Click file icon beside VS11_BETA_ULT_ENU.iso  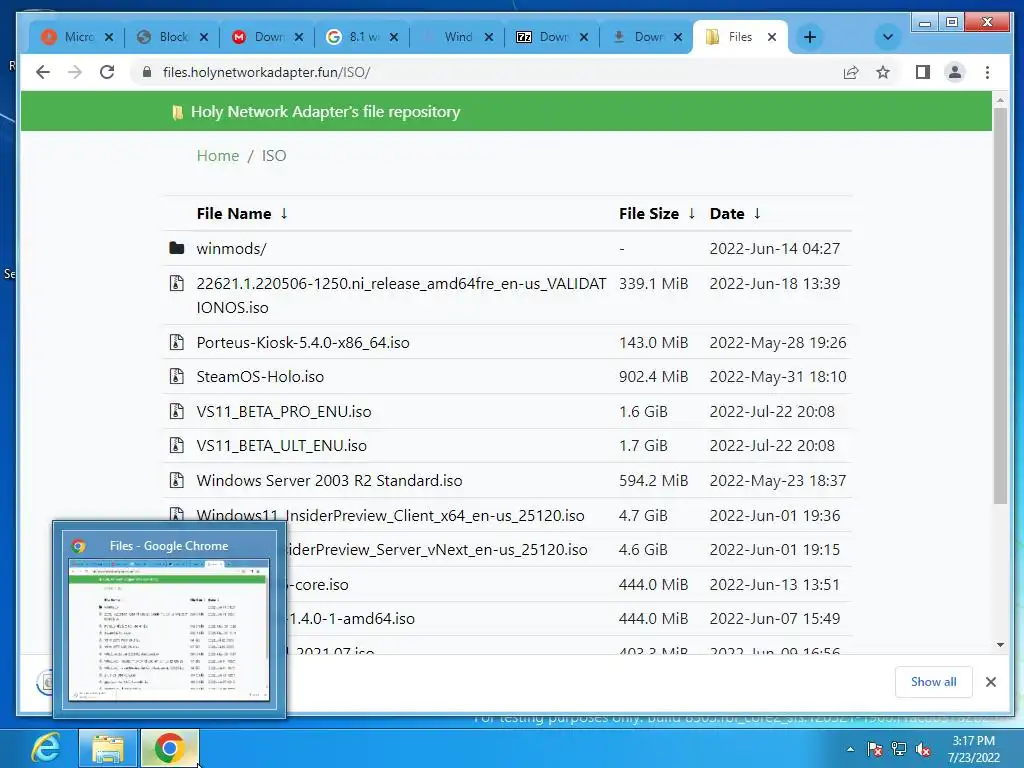pos(176,445)
